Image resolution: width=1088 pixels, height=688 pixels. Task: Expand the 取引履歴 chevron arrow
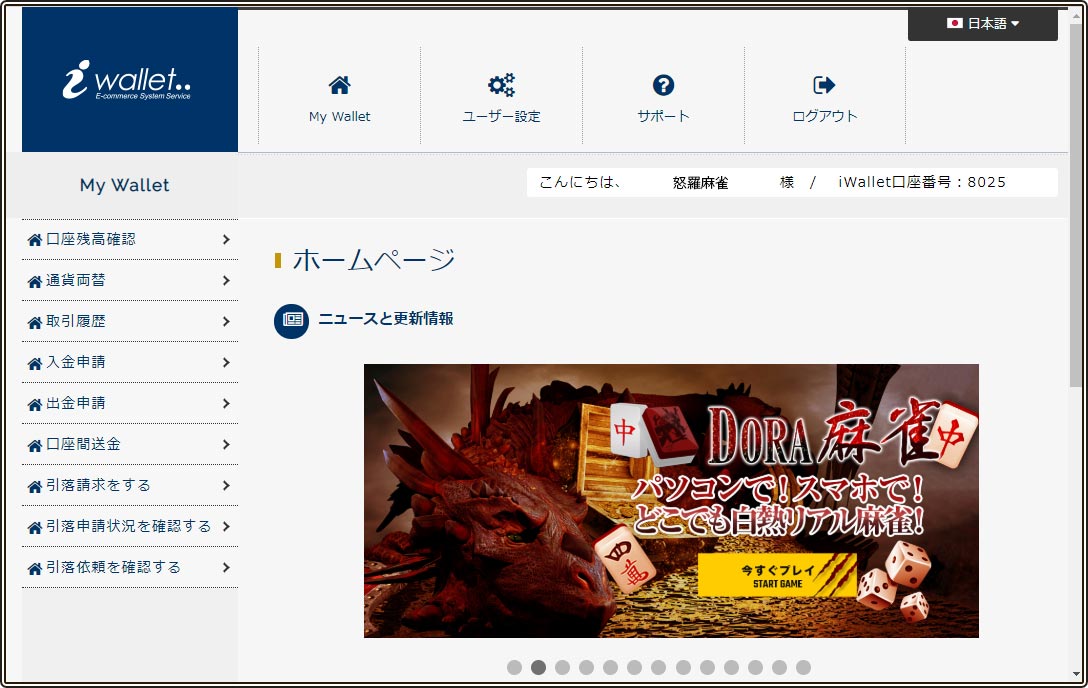(x=226, y=321)
